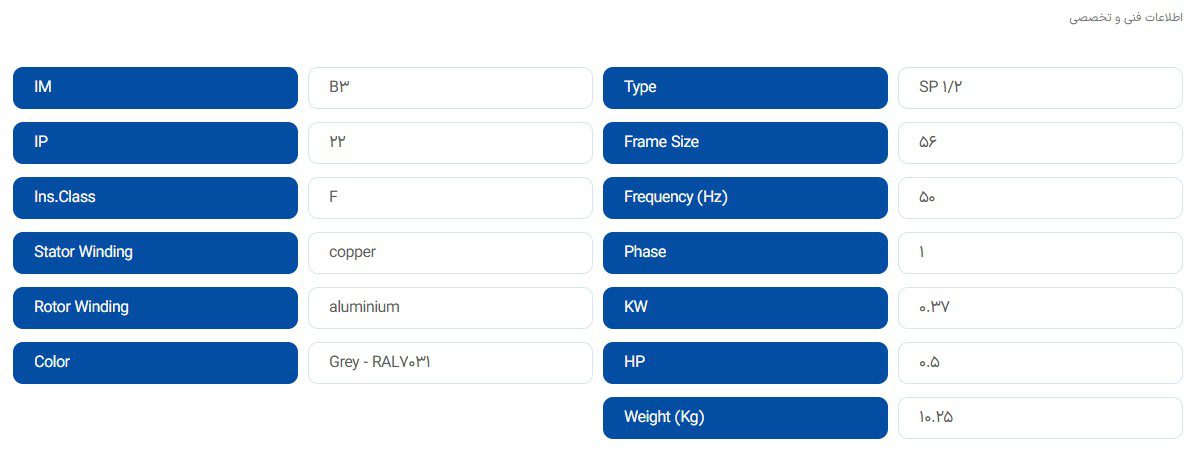Image resolution: width=1195 pixels, height=449 pixels.
Task: Click the Weight (Kg) label
Action: coord(745,418)
